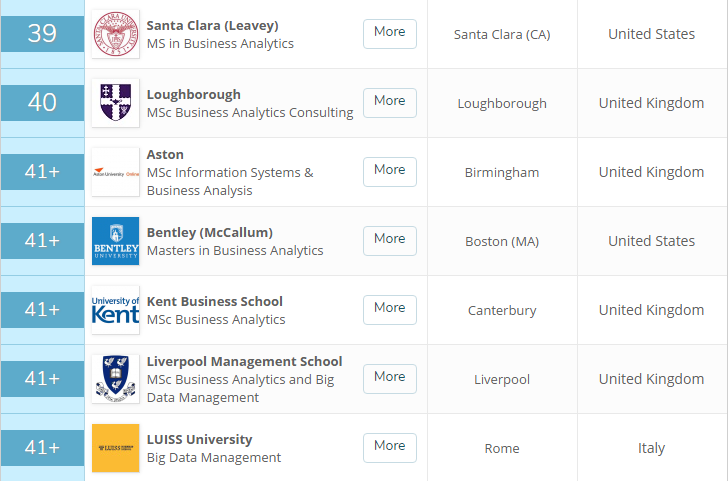Click the Rome location cell
The image size is (728, 481).
click(502, 448)
